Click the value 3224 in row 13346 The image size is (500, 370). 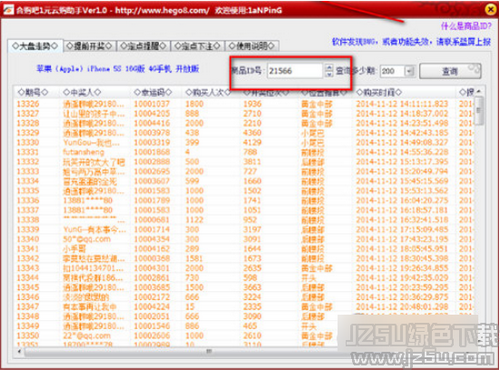[252, 297]
